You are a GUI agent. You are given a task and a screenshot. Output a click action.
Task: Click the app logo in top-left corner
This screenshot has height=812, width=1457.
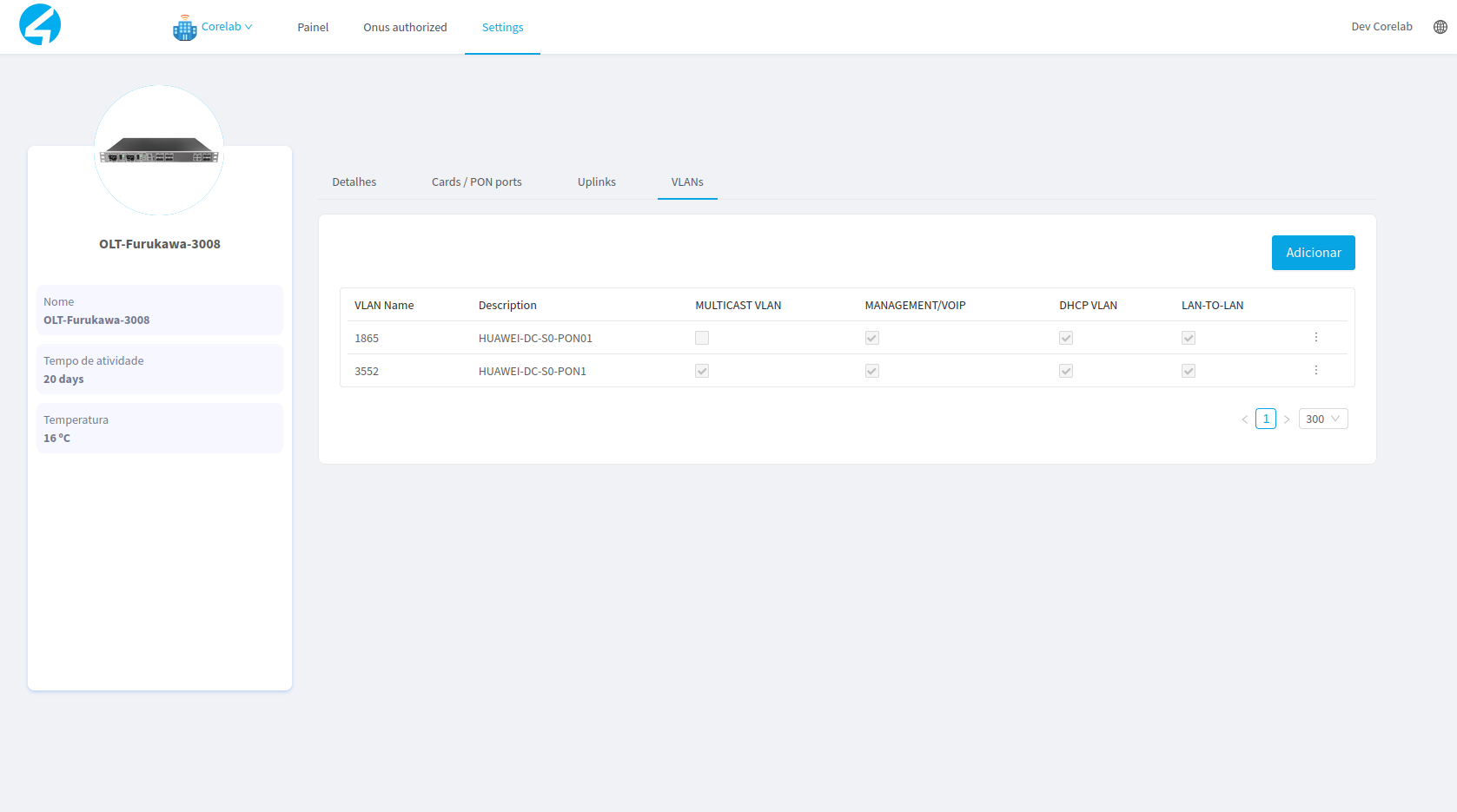point(40,25)
